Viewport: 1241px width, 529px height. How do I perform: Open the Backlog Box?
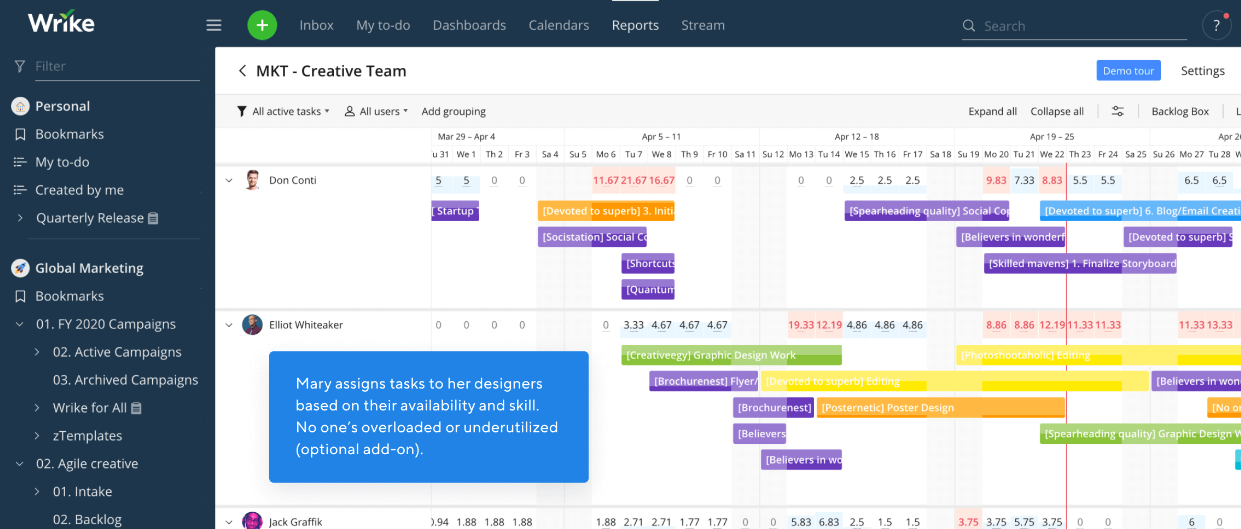(x=1180, y=111)
